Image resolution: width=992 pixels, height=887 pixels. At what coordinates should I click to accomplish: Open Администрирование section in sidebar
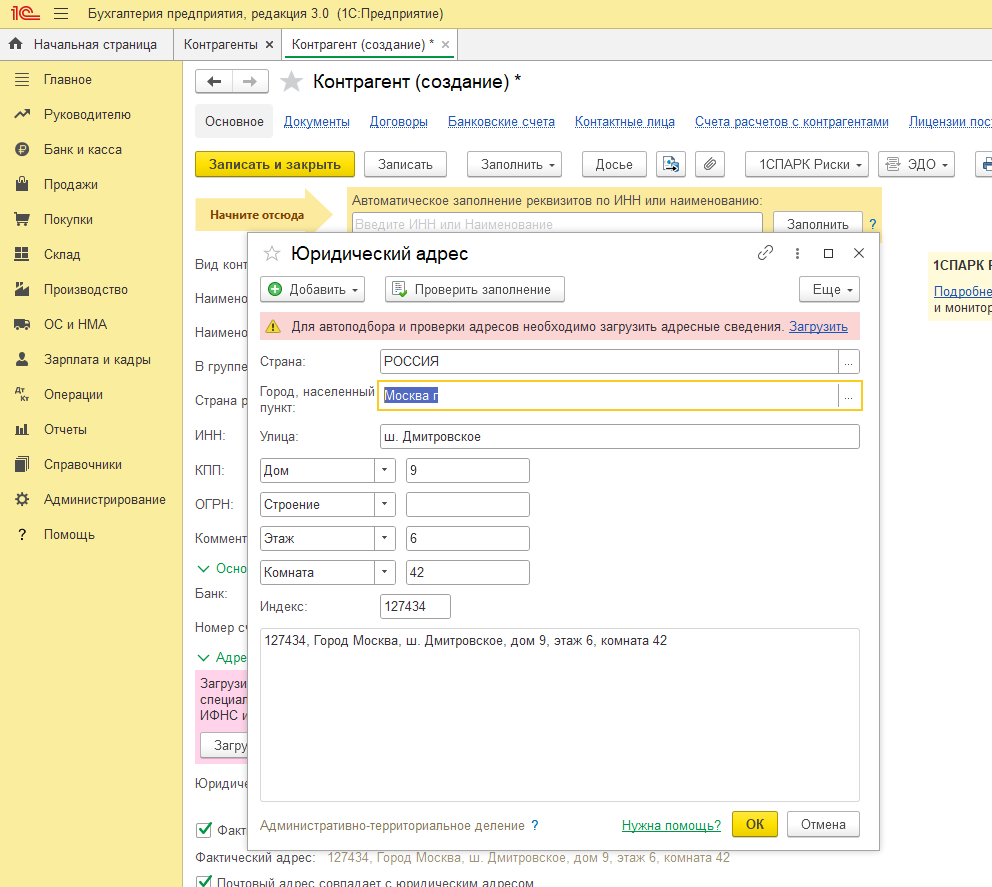(104, 500)
